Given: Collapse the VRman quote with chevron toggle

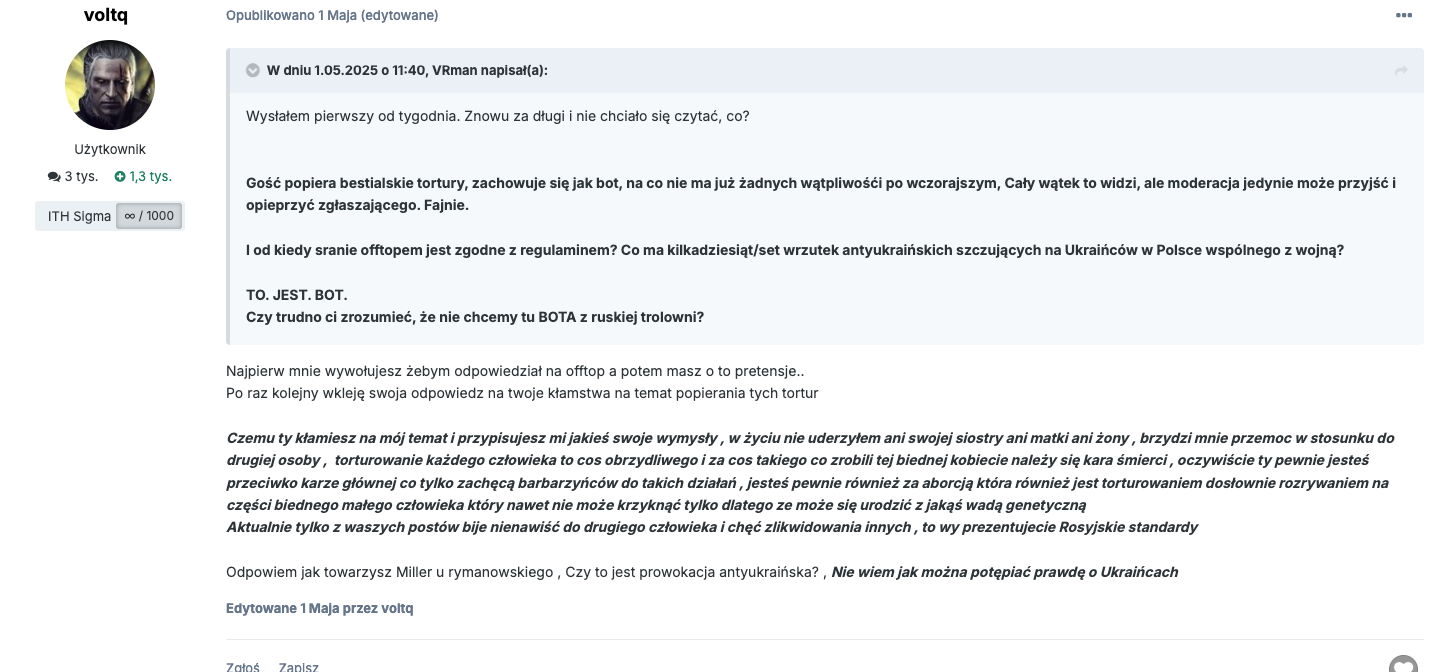Looking at the screenshot, I should tap(252, 70).
